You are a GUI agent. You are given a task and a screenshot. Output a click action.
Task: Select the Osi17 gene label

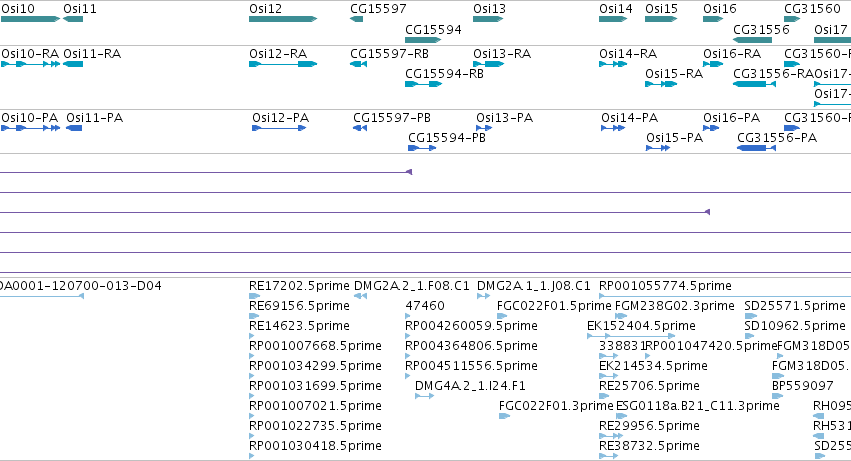[830, 29]
